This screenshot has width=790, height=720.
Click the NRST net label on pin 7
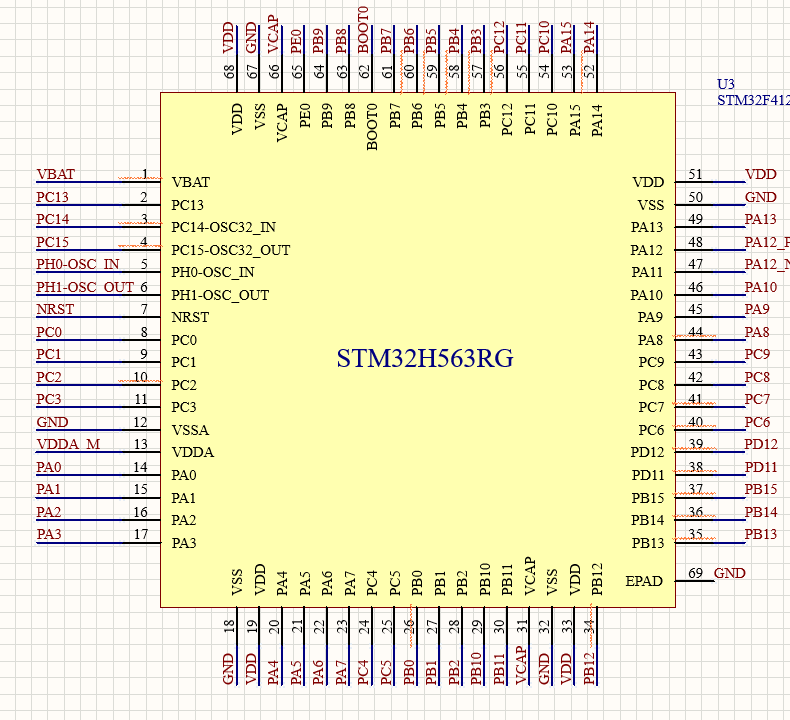coord(55,309)
